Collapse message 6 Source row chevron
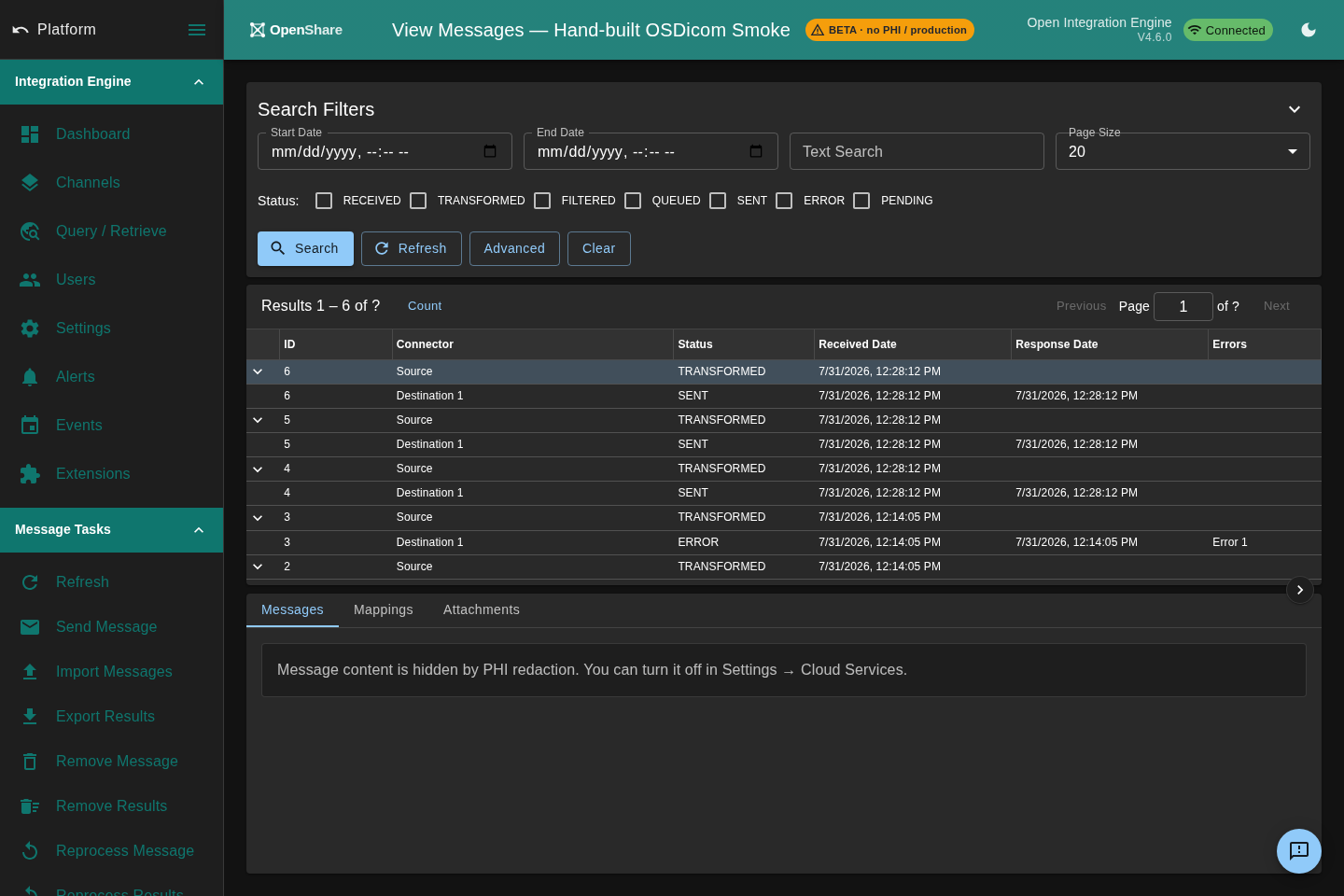 pos(258,371)
